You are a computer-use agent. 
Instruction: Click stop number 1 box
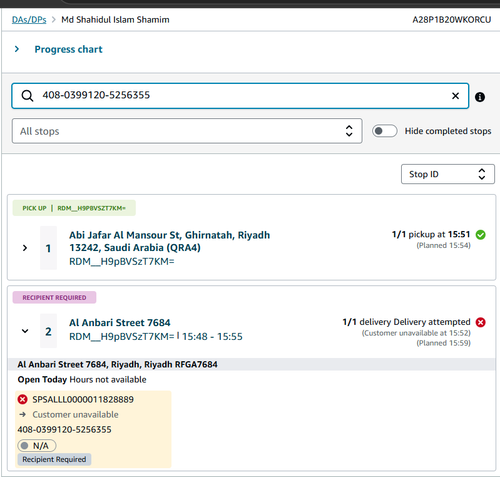pyautogui.click(x=48, y=248)
